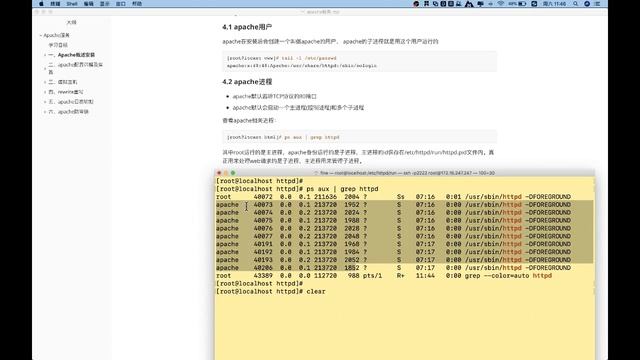Viewport: 640px width, 360px height.
Task: Collapse the Apache服务 root outline node
Action: (41, 36)
